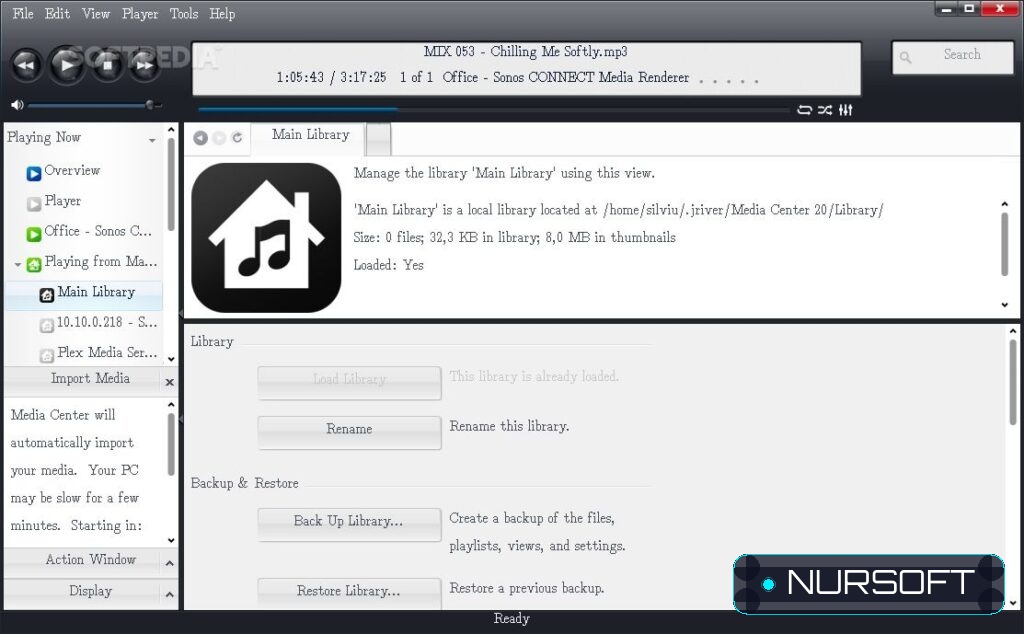Click tree panel scrollbar down arrow
This screenshot has width=1024, height=634.
(x=171, y=359)
